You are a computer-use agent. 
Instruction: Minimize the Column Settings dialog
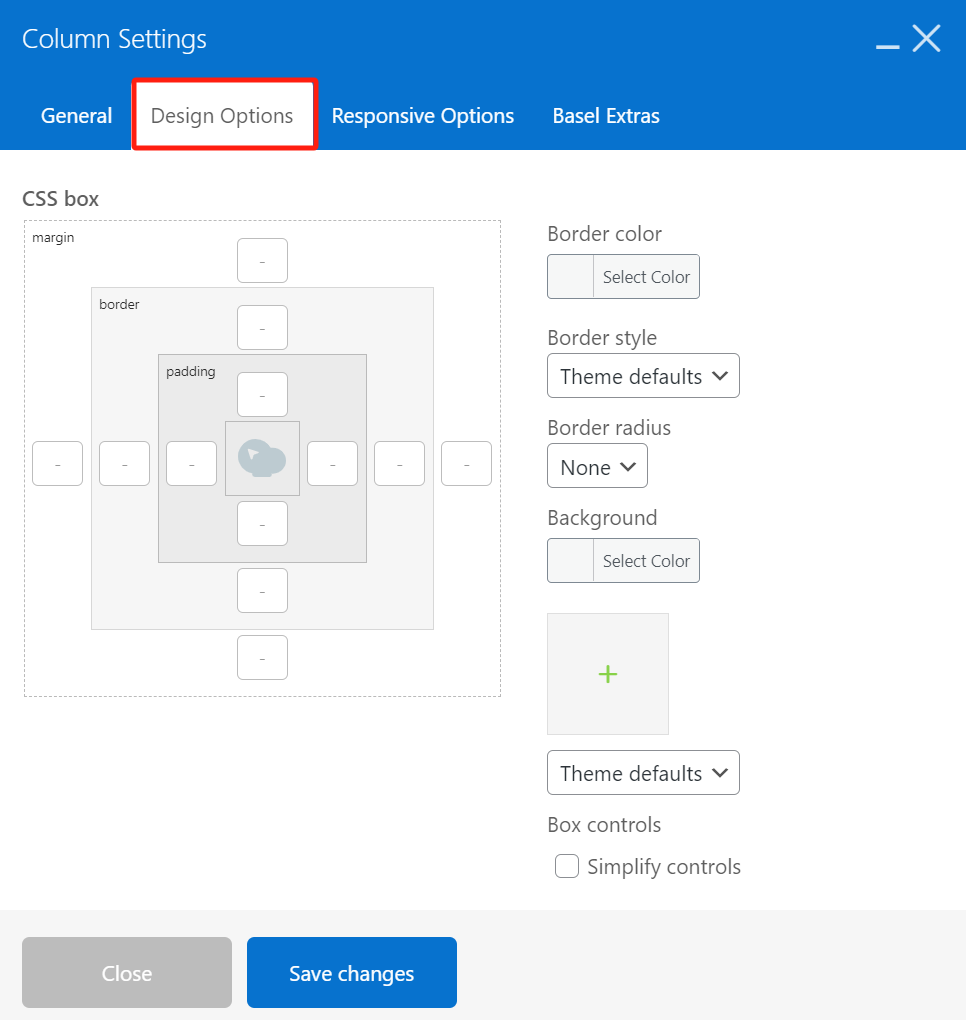point(887,43)
